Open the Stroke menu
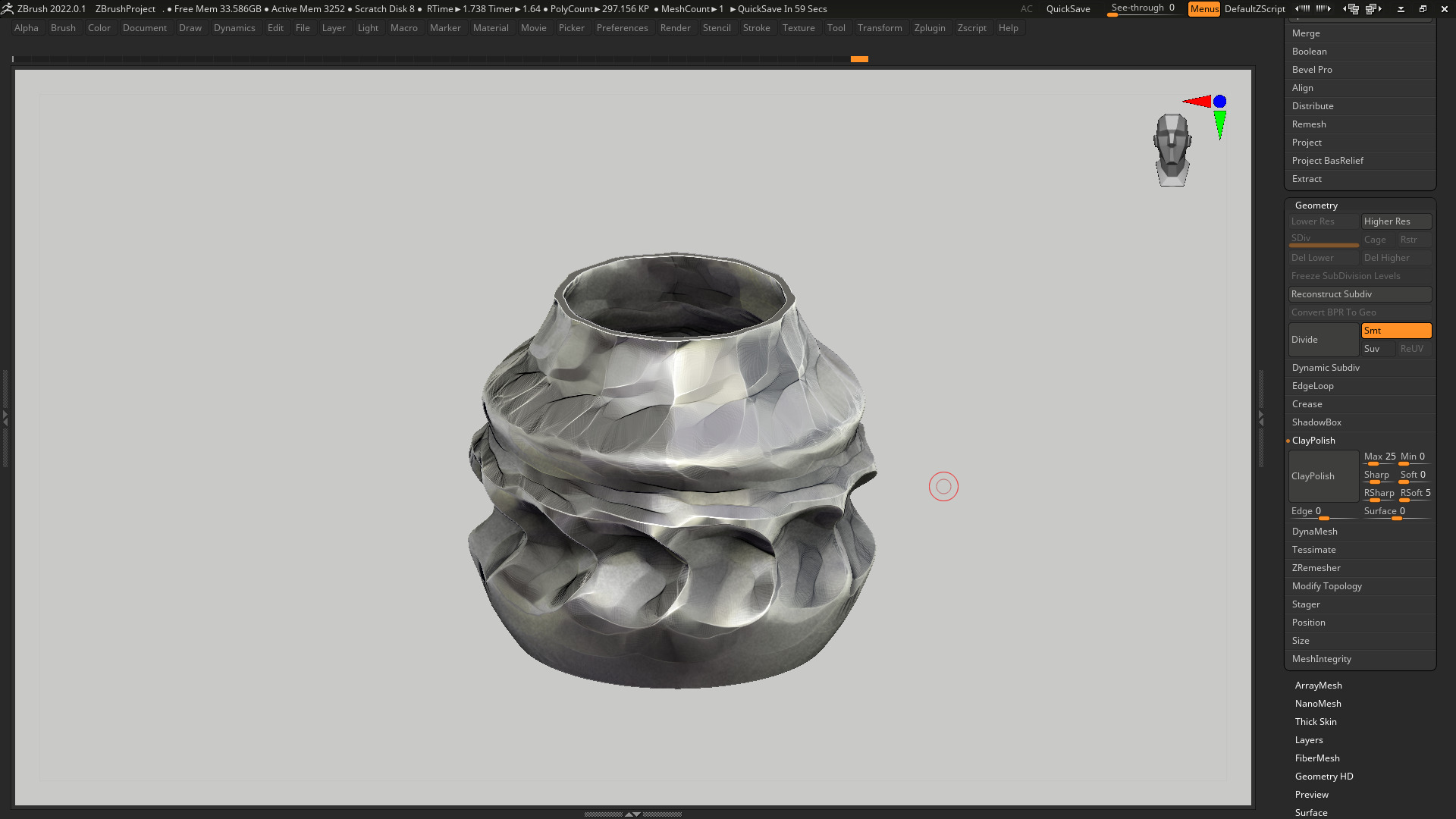 pyautogui.click(x=756, y=28)
